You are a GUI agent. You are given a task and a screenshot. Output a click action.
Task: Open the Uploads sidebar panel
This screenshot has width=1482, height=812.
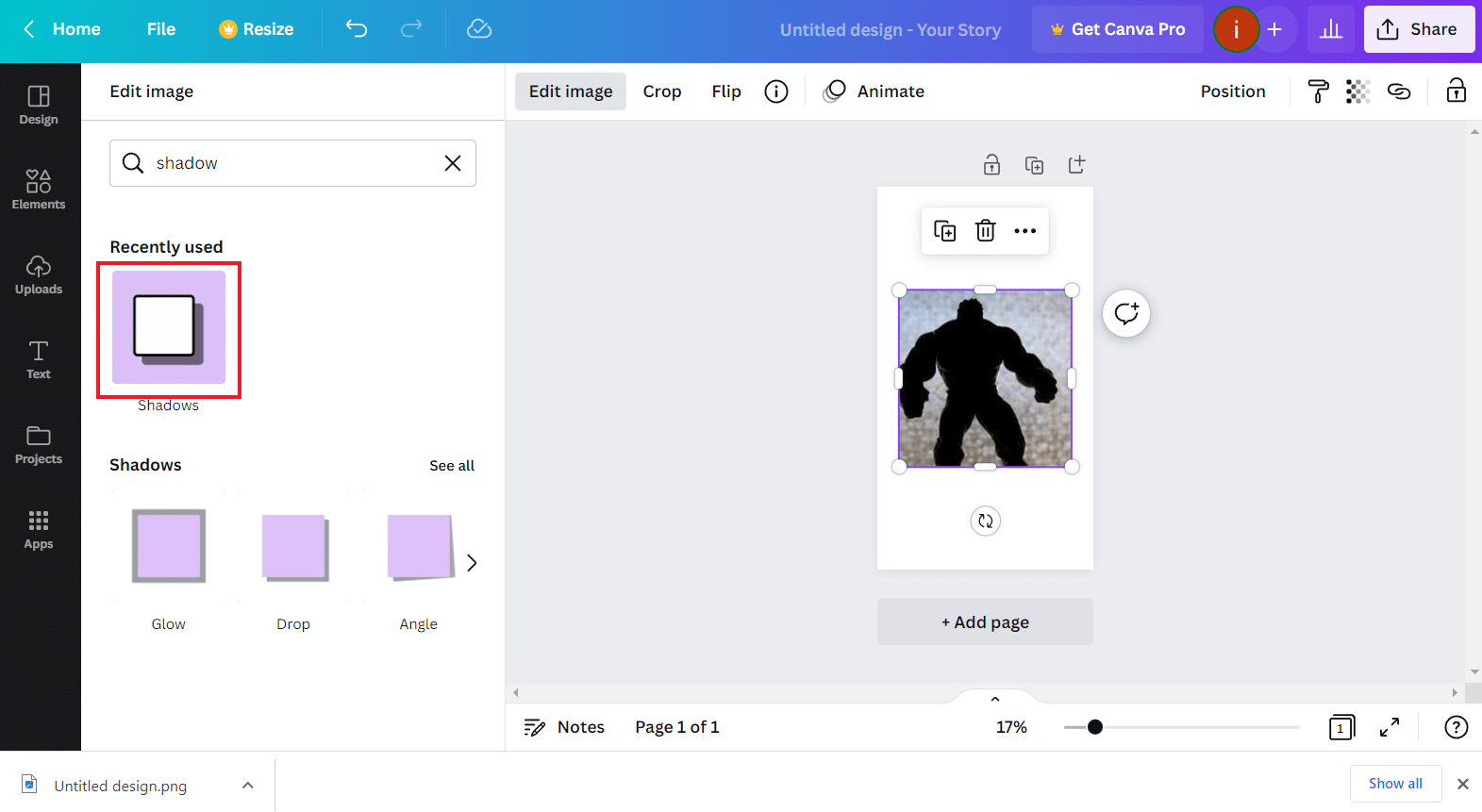(39, 274)
